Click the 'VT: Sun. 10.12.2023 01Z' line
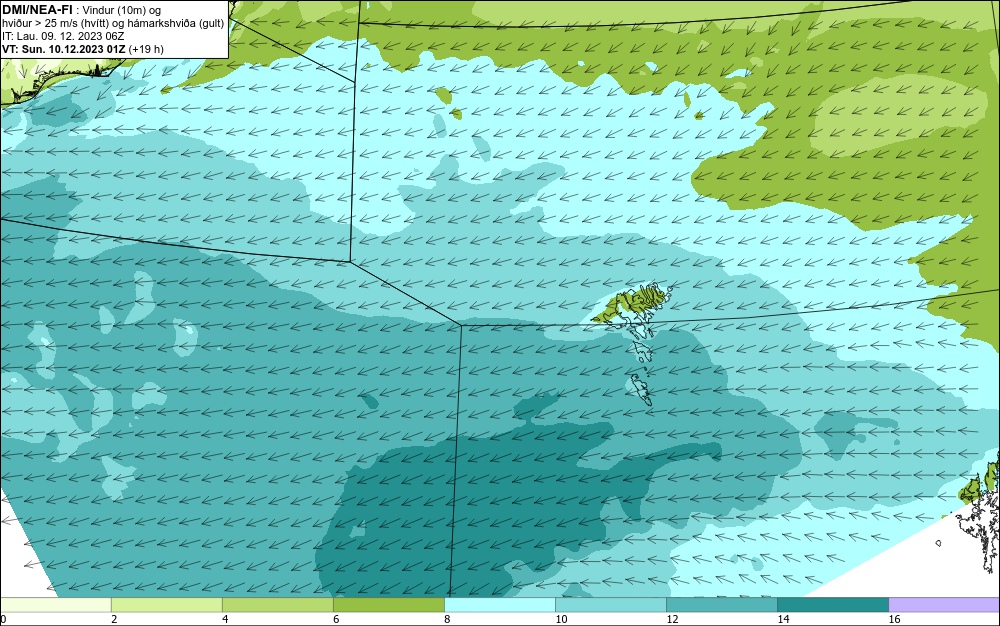The width and height of the screenshot is (1000, 626). tap(83, 49)
